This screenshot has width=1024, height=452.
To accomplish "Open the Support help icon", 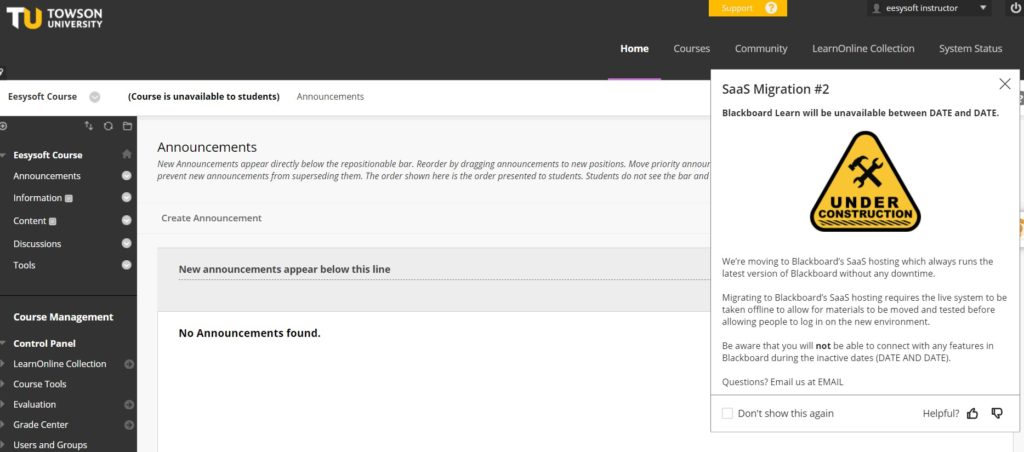I will pyautogui.click(x=771, y=8).
